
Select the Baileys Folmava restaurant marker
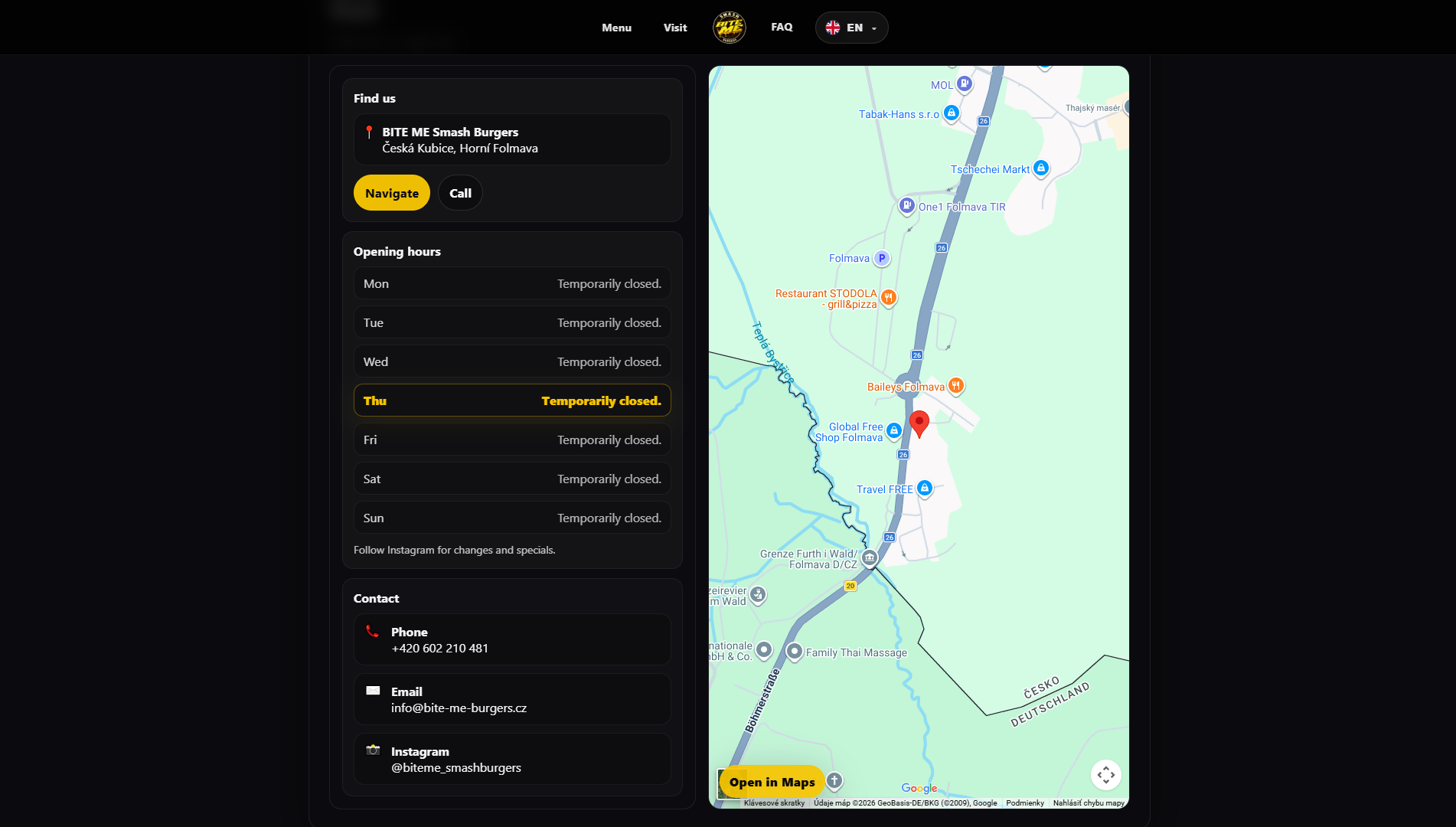click(x=955, y=385)
